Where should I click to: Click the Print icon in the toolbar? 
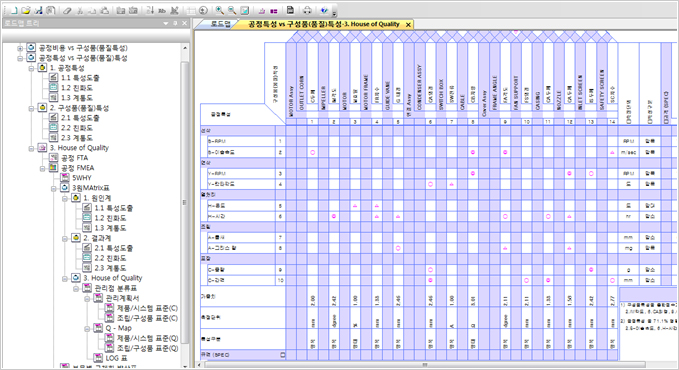[307, 10]
